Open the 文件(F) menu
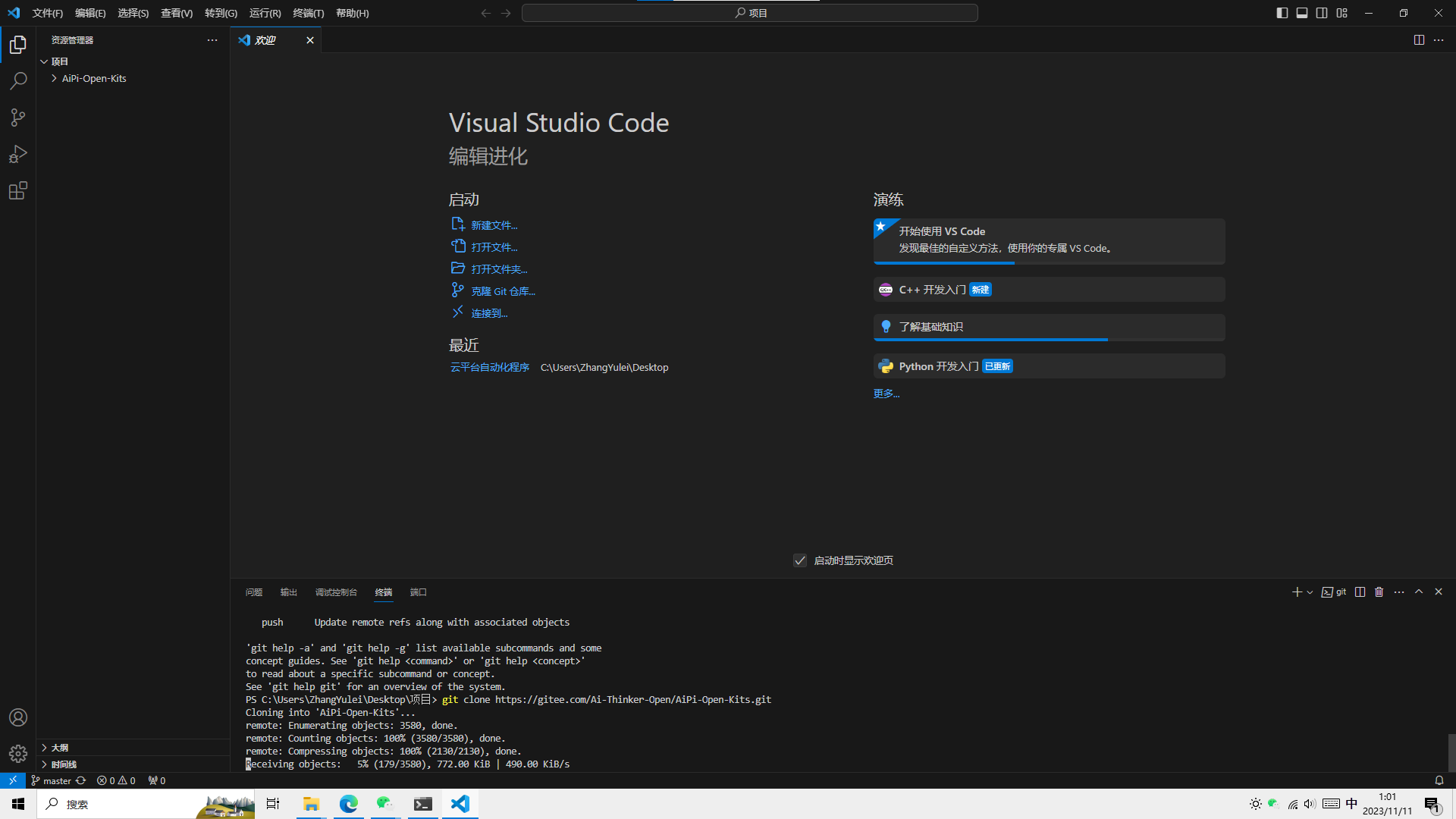This screenshot has width=1456, height=819. 48,13
